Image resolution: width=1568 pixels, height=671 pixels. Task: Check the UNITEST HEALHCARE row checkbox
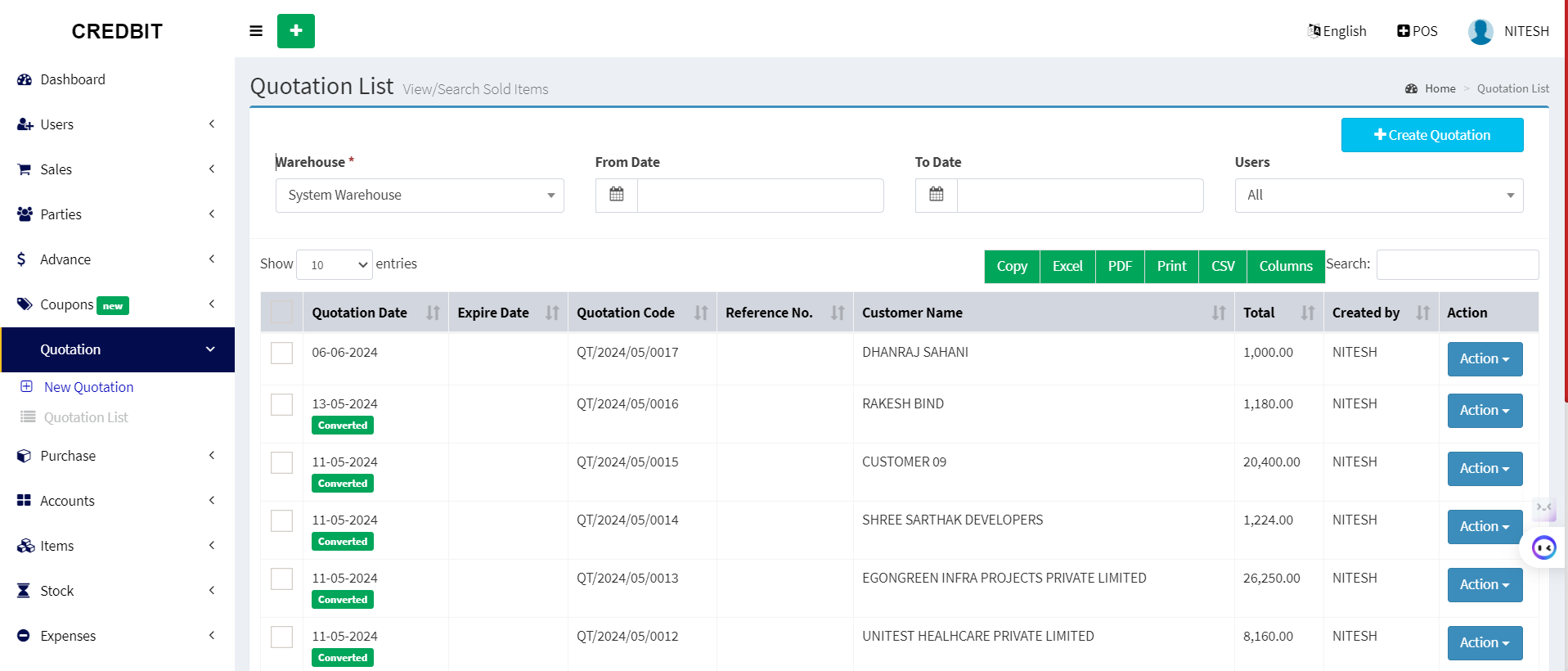(x=281, y=637)
